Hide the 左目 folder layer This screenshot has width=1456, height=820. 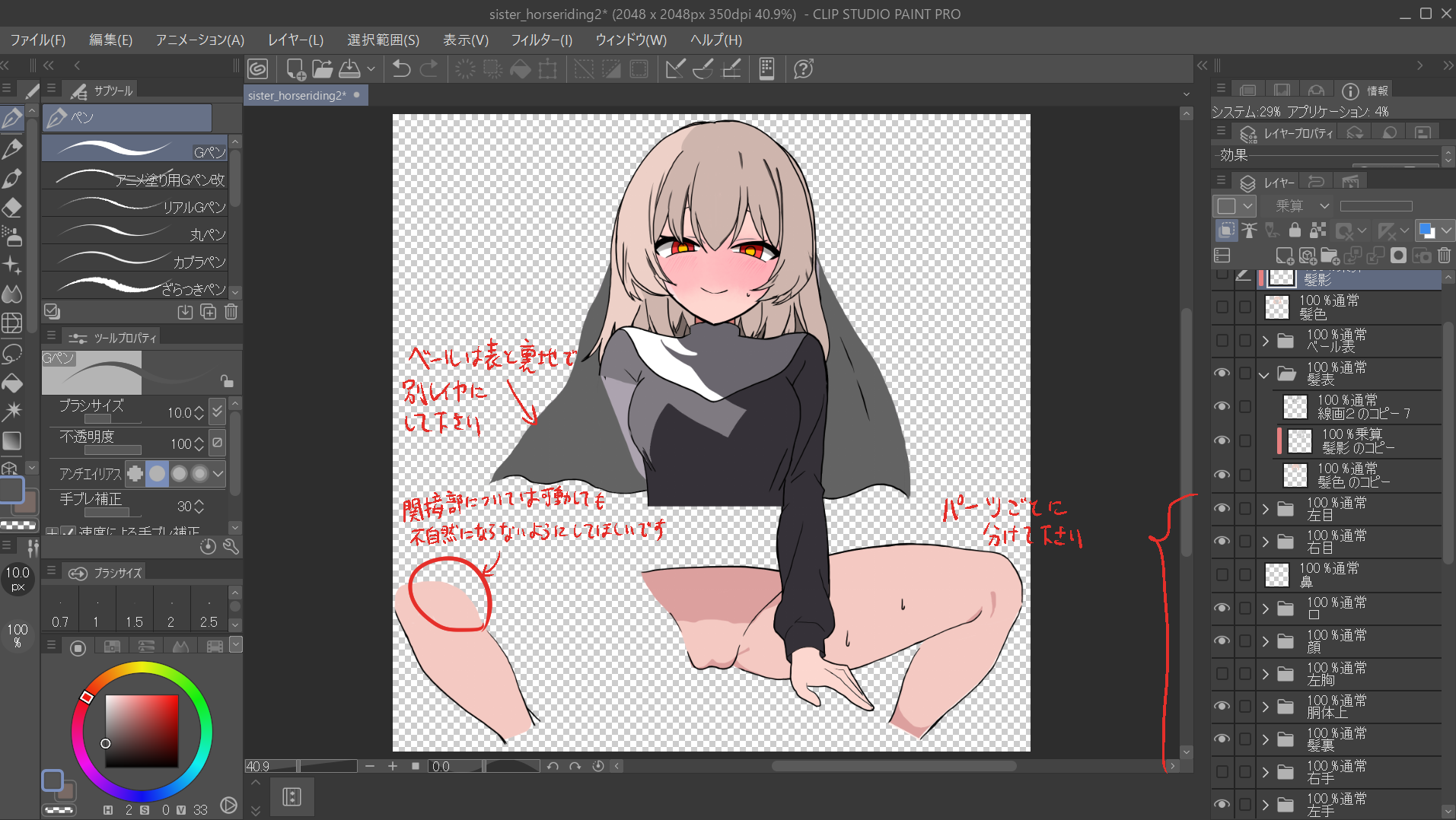[1222, 508]
